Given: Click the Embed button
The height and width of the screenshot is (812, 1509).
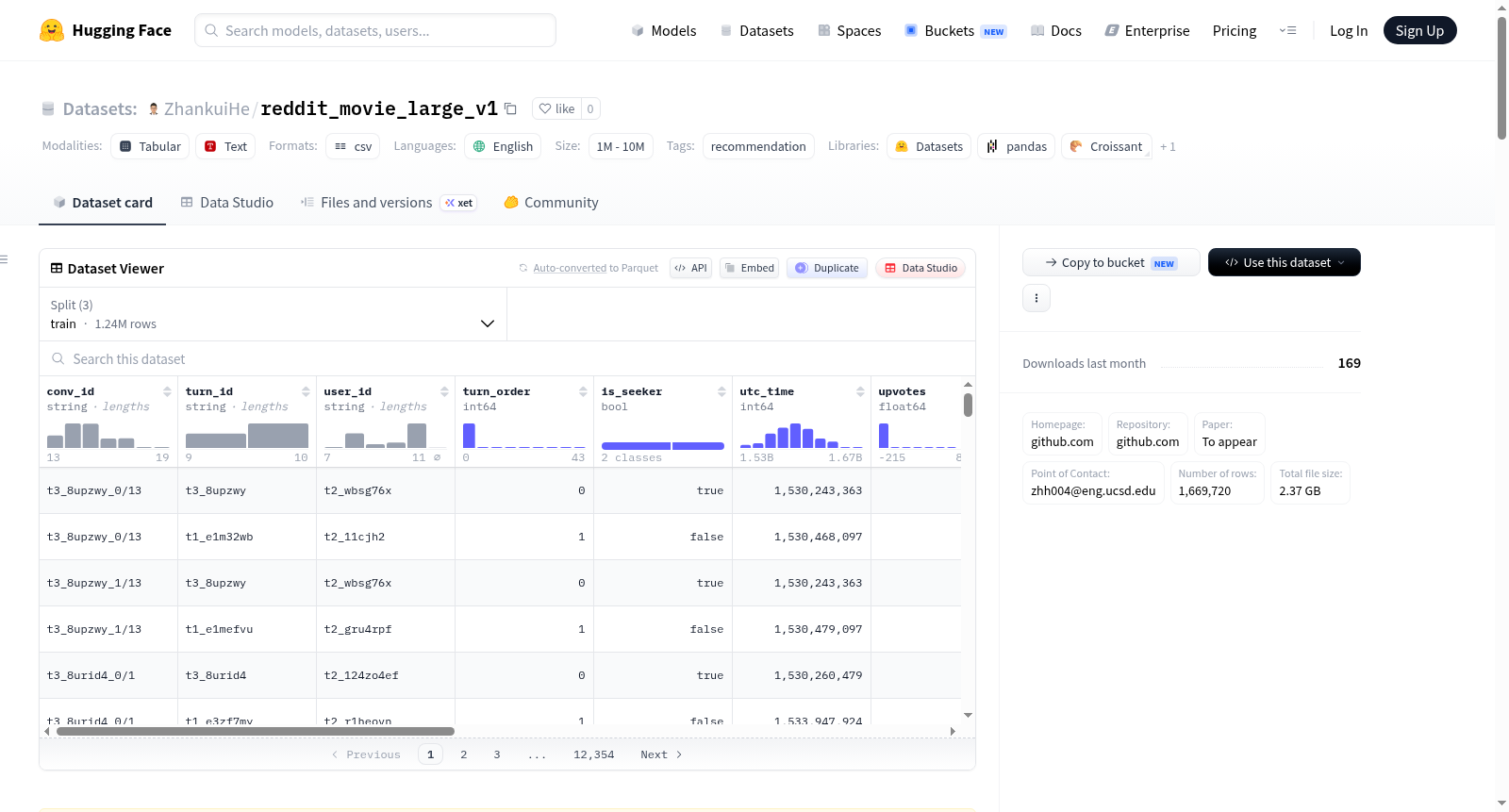Looking at the screenshot, I should click(748, 268).
